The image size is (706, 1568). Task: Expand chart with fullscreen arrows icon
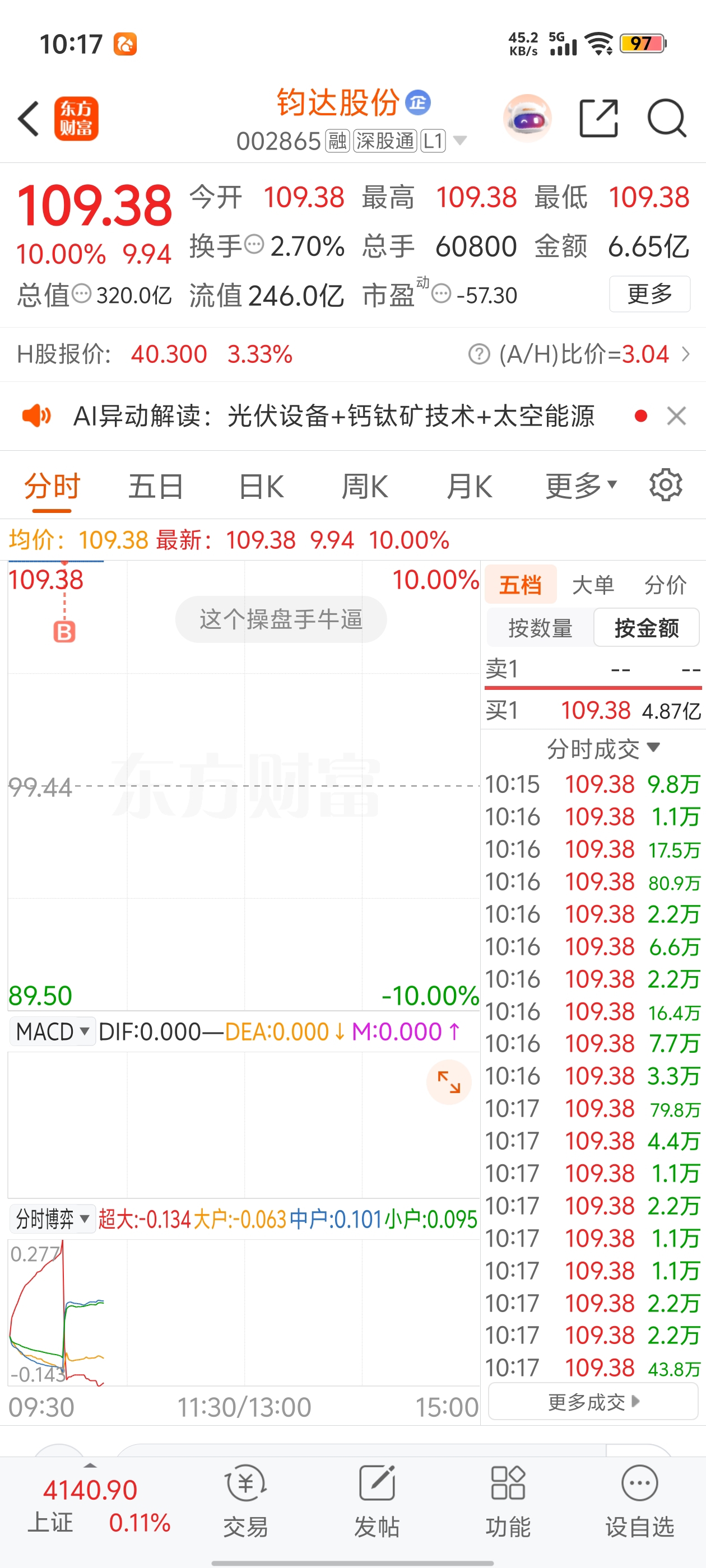449,1082
